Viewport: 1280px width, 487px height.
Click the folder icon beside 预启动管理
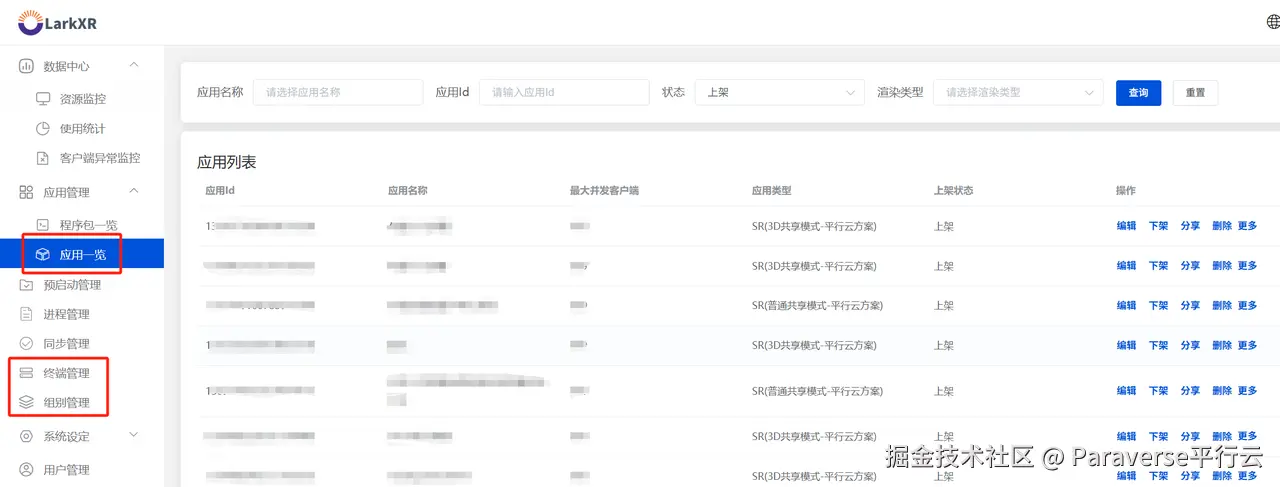(27, 285)
